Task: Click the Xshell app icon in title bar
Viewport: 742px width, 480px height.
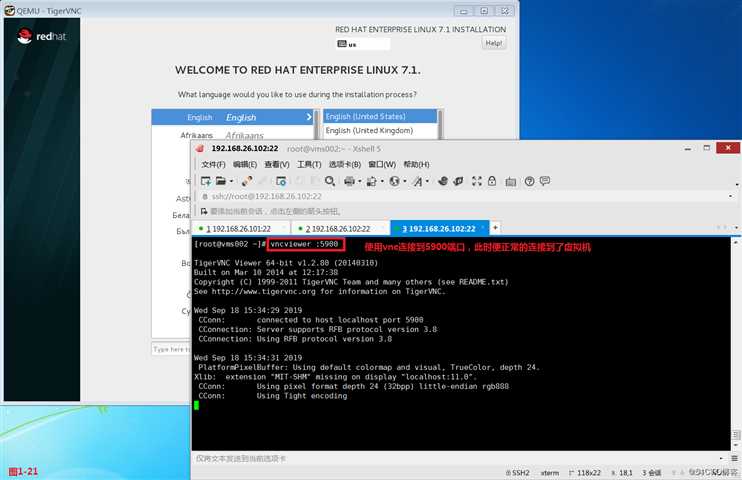Action: 200,149
